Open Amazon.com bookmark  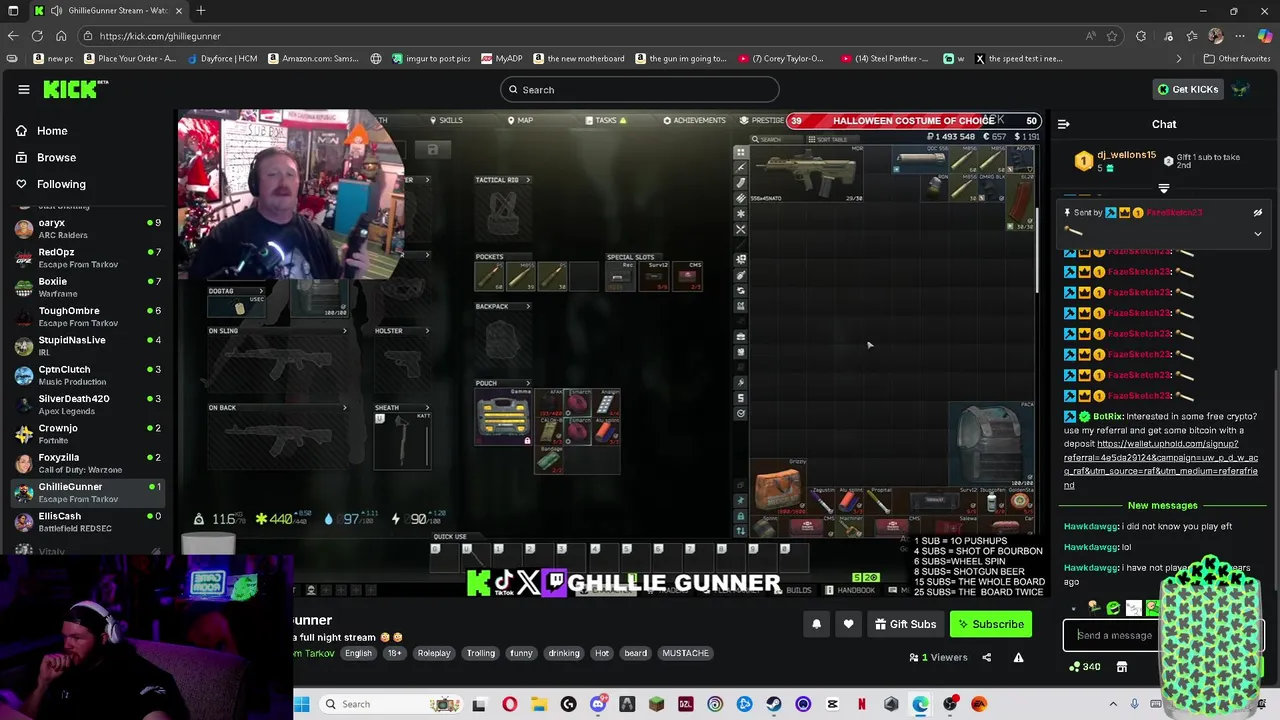click(x=313, y=58)
